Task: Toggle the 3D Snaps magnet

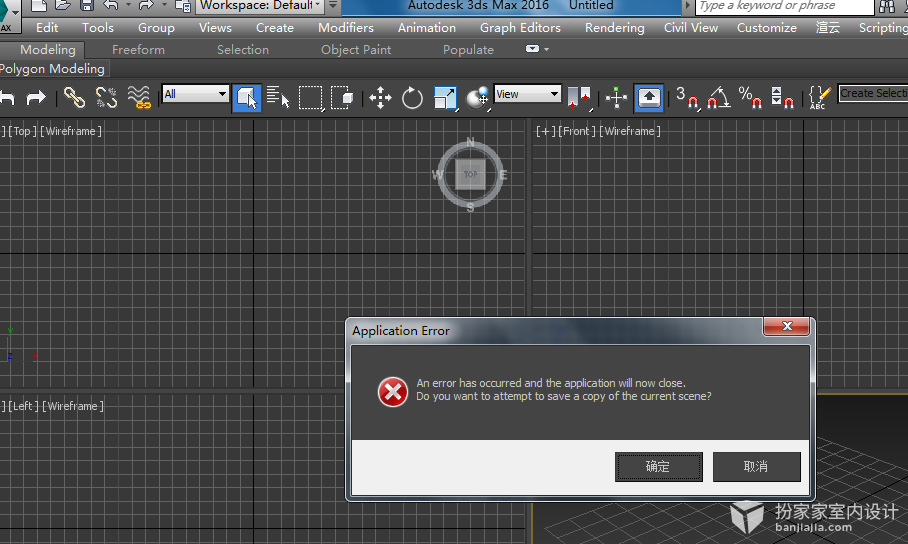Action: point(687,97)
